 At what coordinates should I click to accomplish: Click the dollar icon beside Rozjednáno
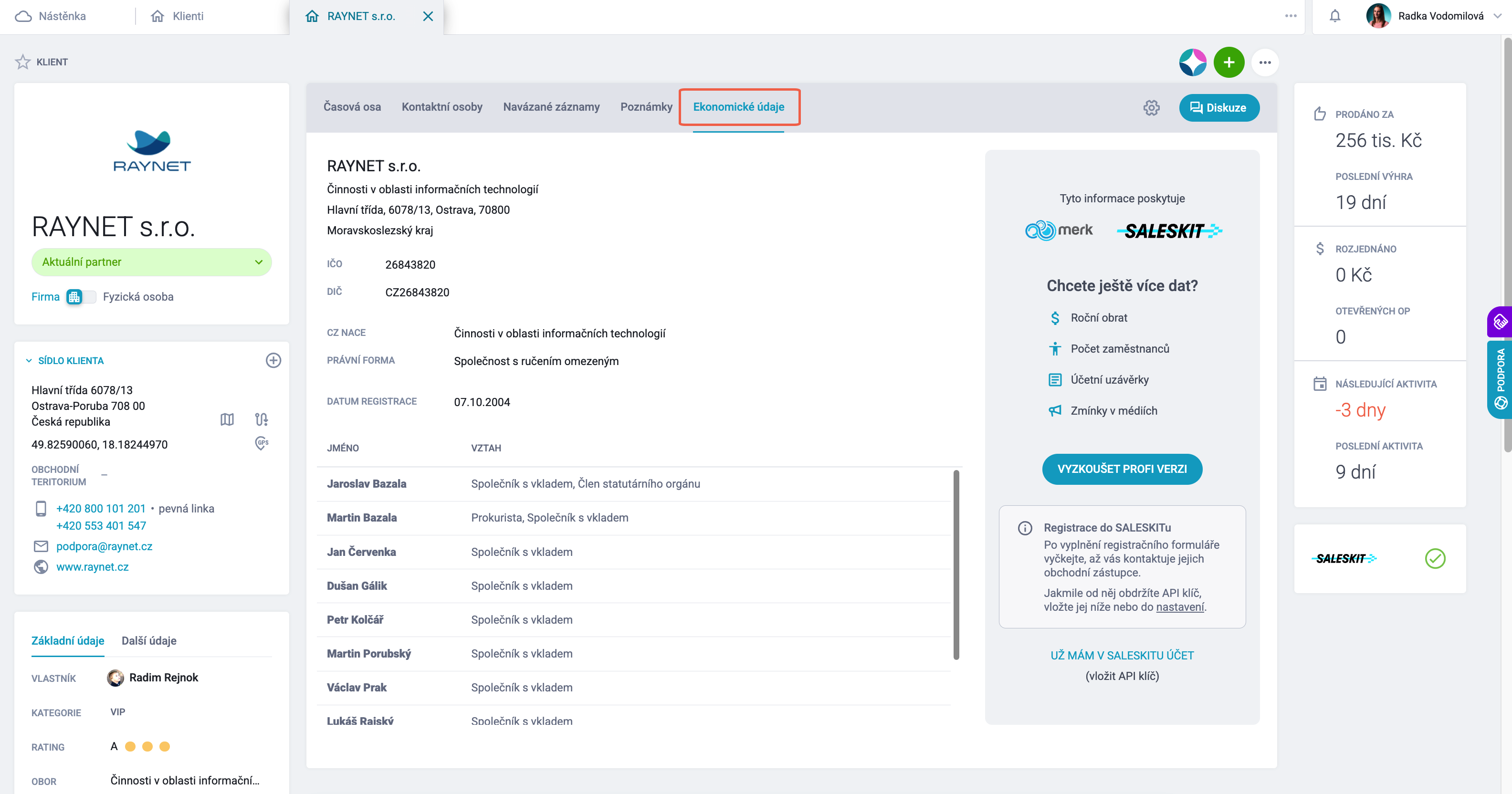pyautogui.click(x=1320, y=249)
